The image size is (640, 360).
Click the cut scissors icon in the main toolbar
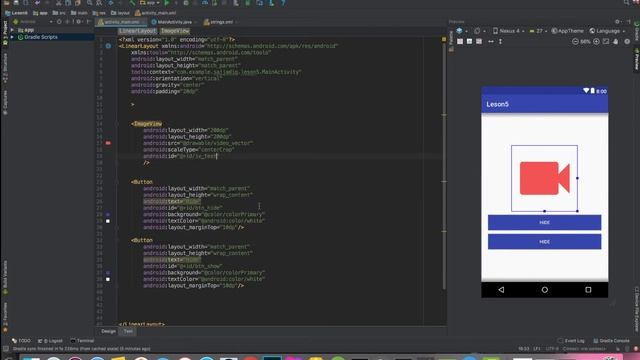(x=59, y=3)
